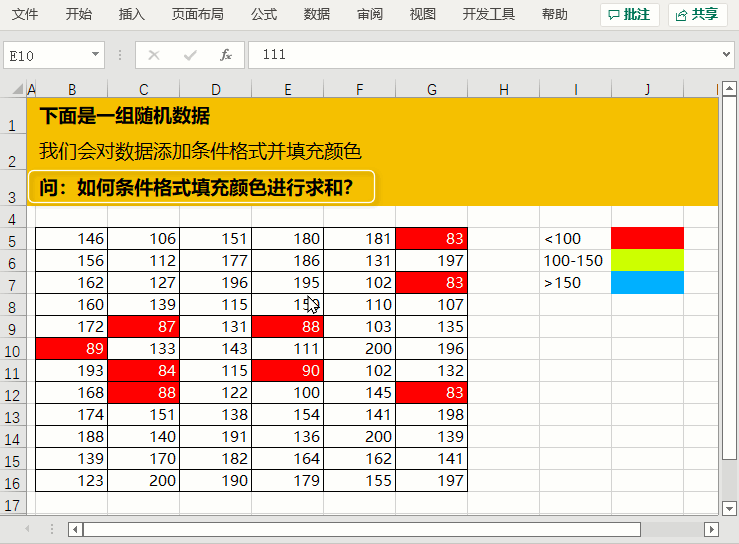Screen dimensions: 739x544
Task: Select column G header
Action: (432, 89)
